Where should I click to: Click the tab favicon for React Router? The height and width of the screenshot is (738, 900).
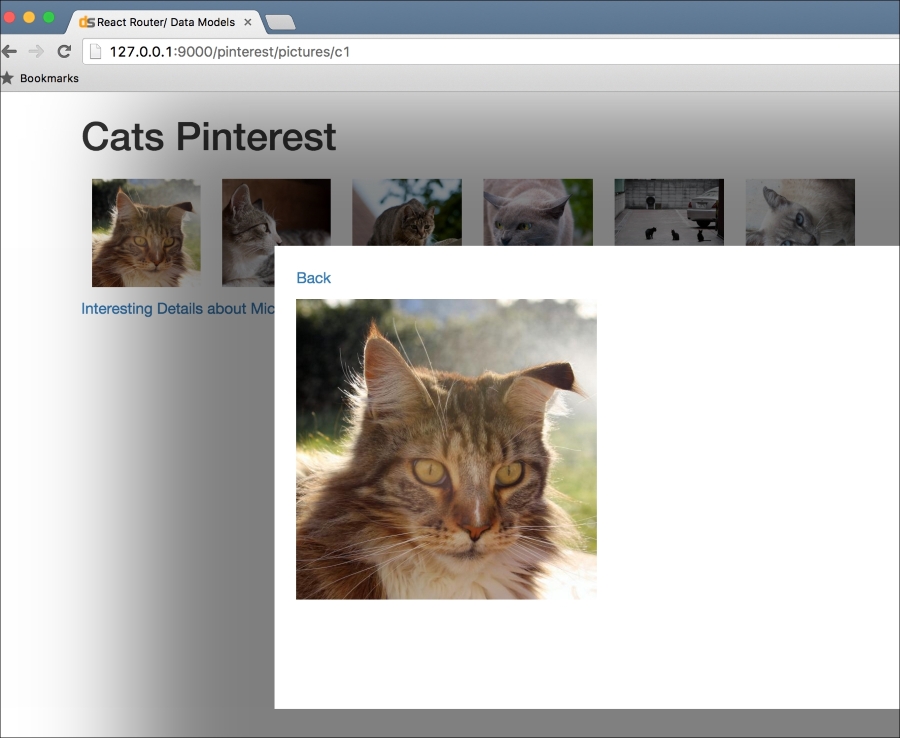(x=87, y=22)
